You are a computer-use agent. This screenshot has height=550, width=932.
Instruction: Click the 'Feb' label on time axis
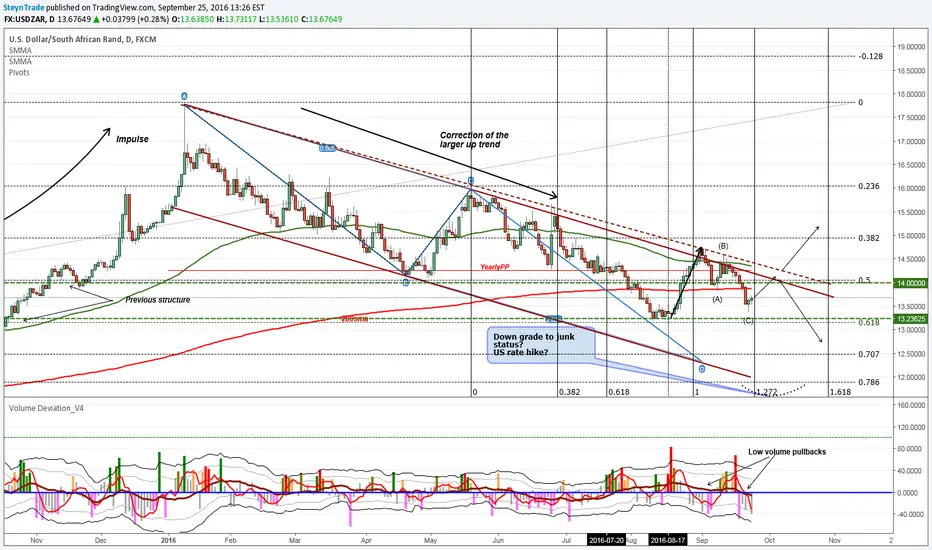tap(230, 540)
